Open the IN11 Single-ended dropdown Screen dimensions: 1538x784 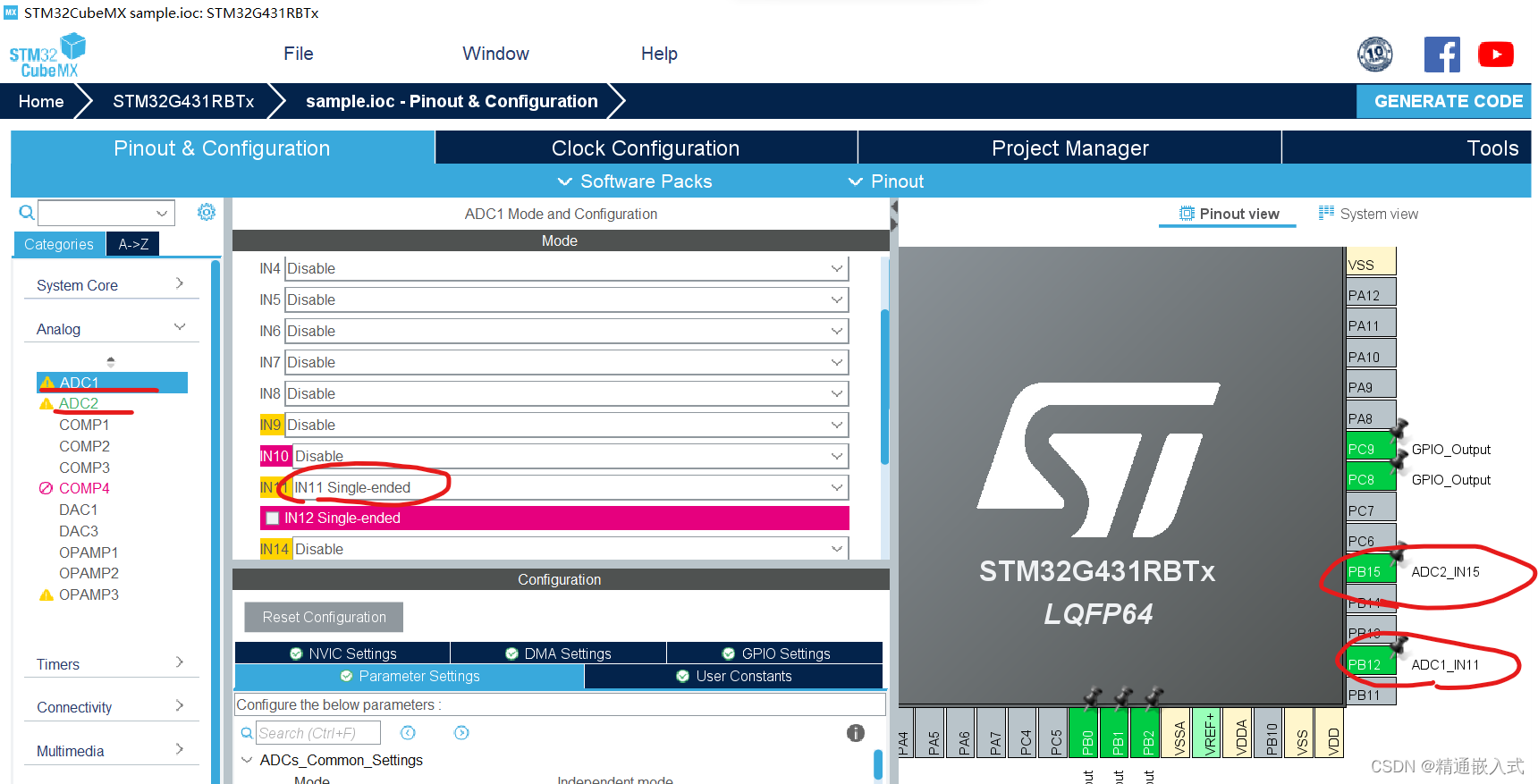[x=570, y=487]
